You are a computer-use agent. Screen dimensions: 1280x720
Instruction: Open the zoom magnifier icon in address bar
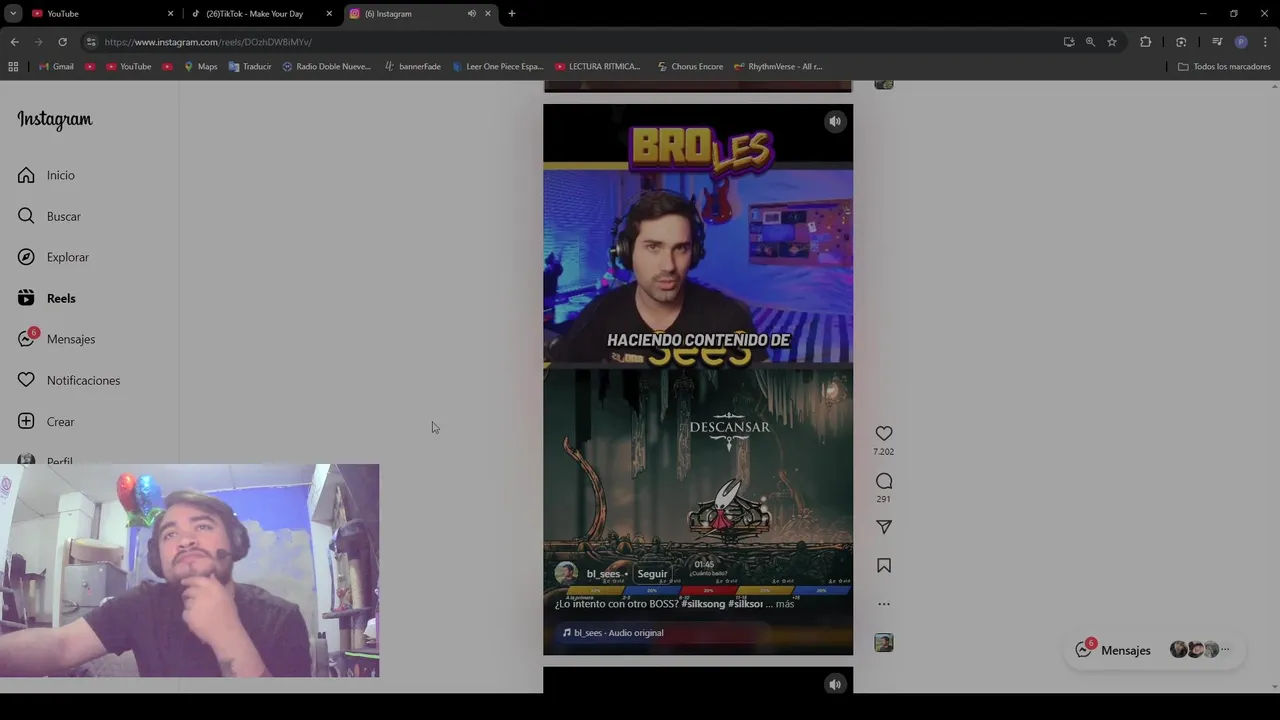(x=1090, y=42)
